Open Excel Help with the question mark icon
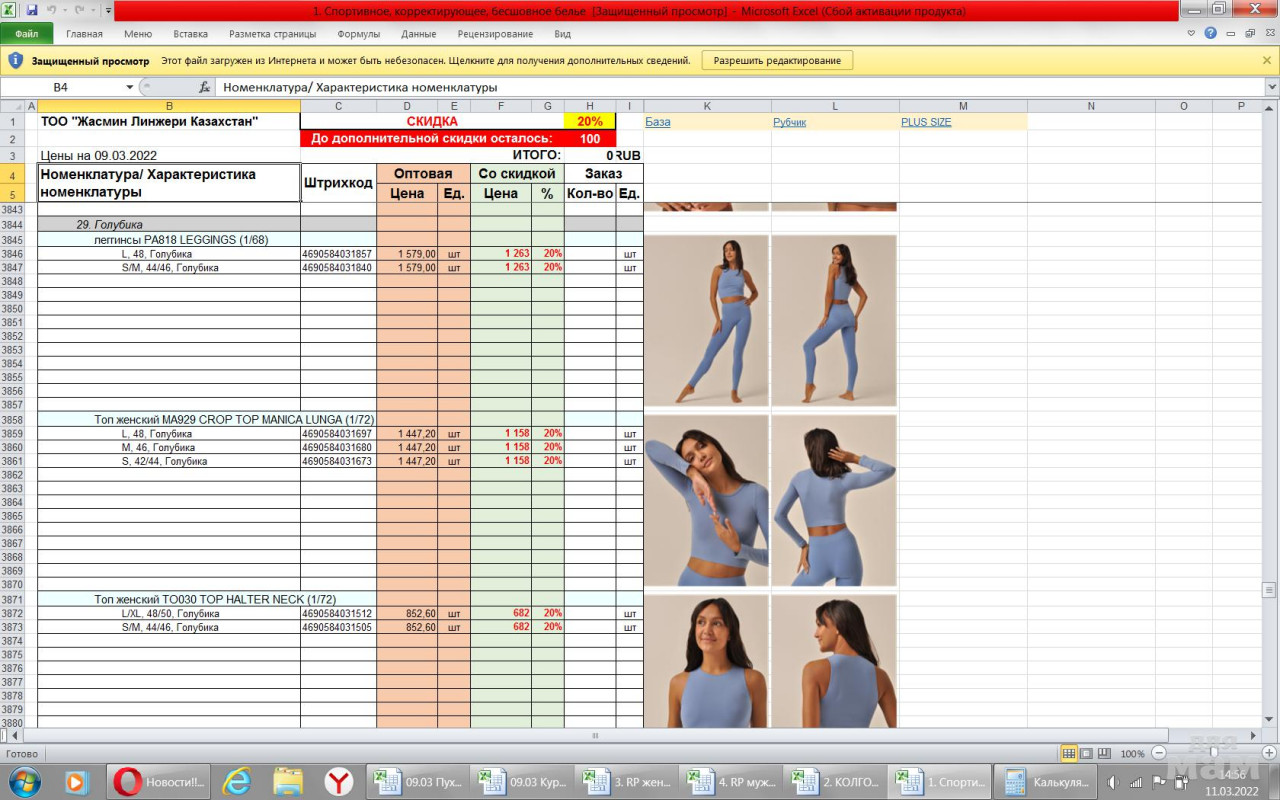 tap(1211, 33)
